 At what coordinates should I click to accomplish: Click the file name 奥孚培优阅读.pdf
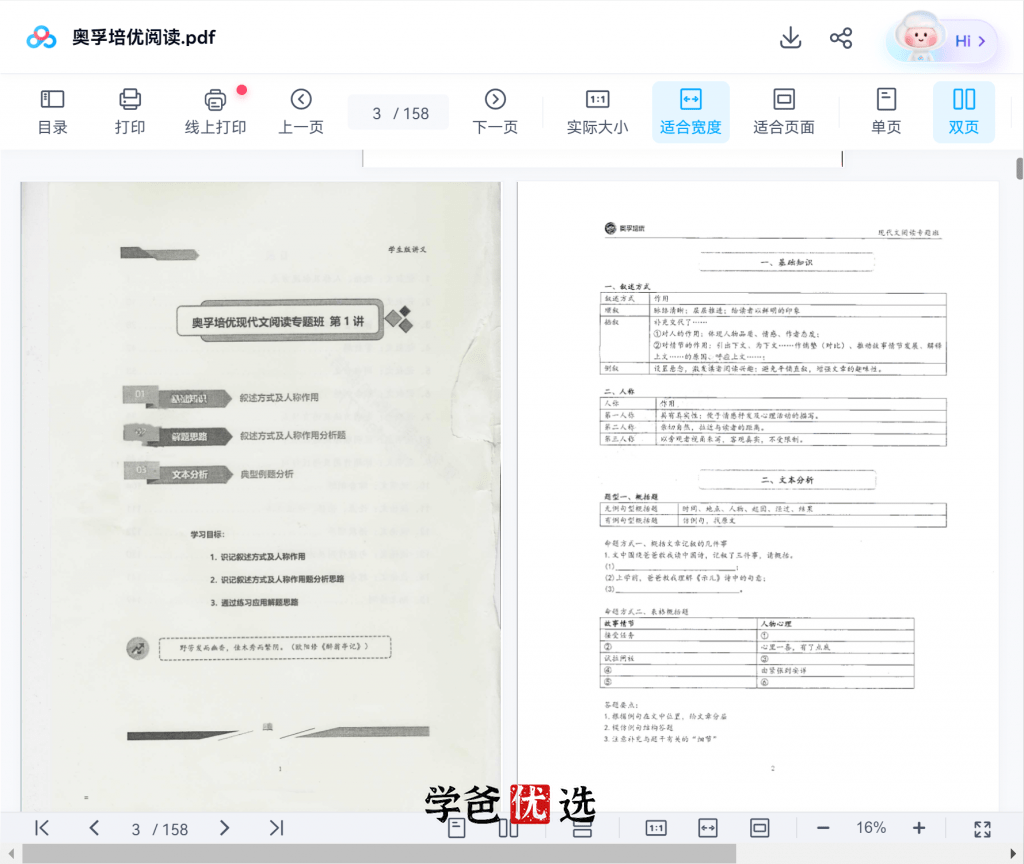tap(144, 37)
